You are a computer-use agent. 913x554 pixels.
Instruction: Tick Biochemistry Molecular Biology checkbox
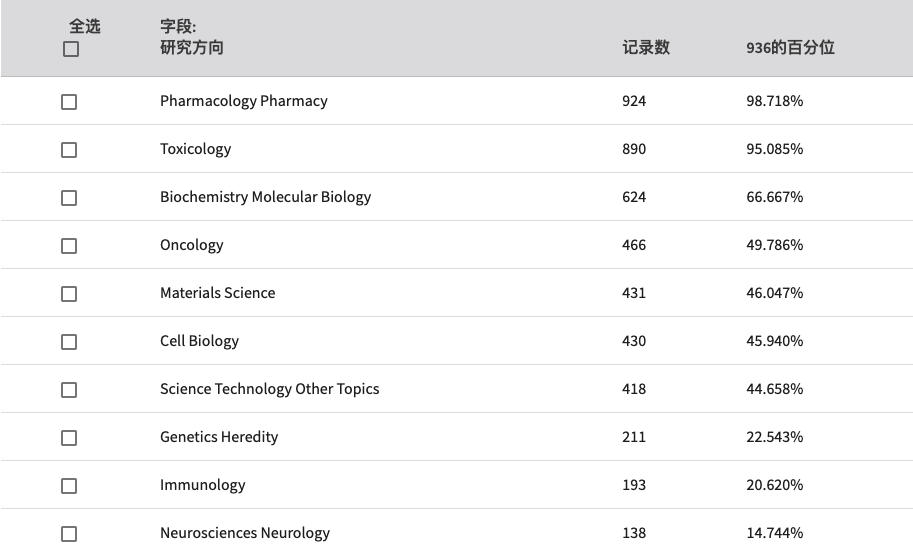click(69, 198)
